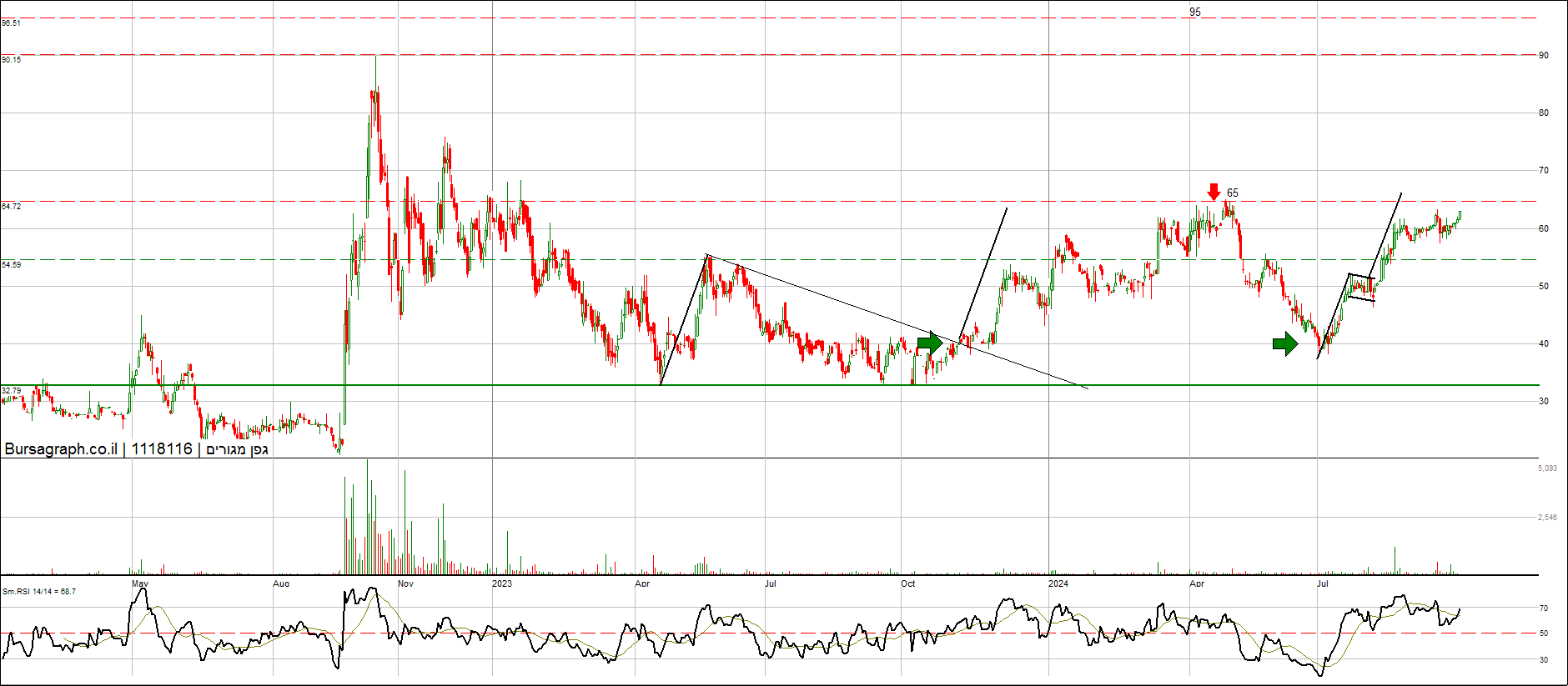Click the Sm.RSI 14/14 indicator label
Screen dimensions: 1568x686
(39, 592)
